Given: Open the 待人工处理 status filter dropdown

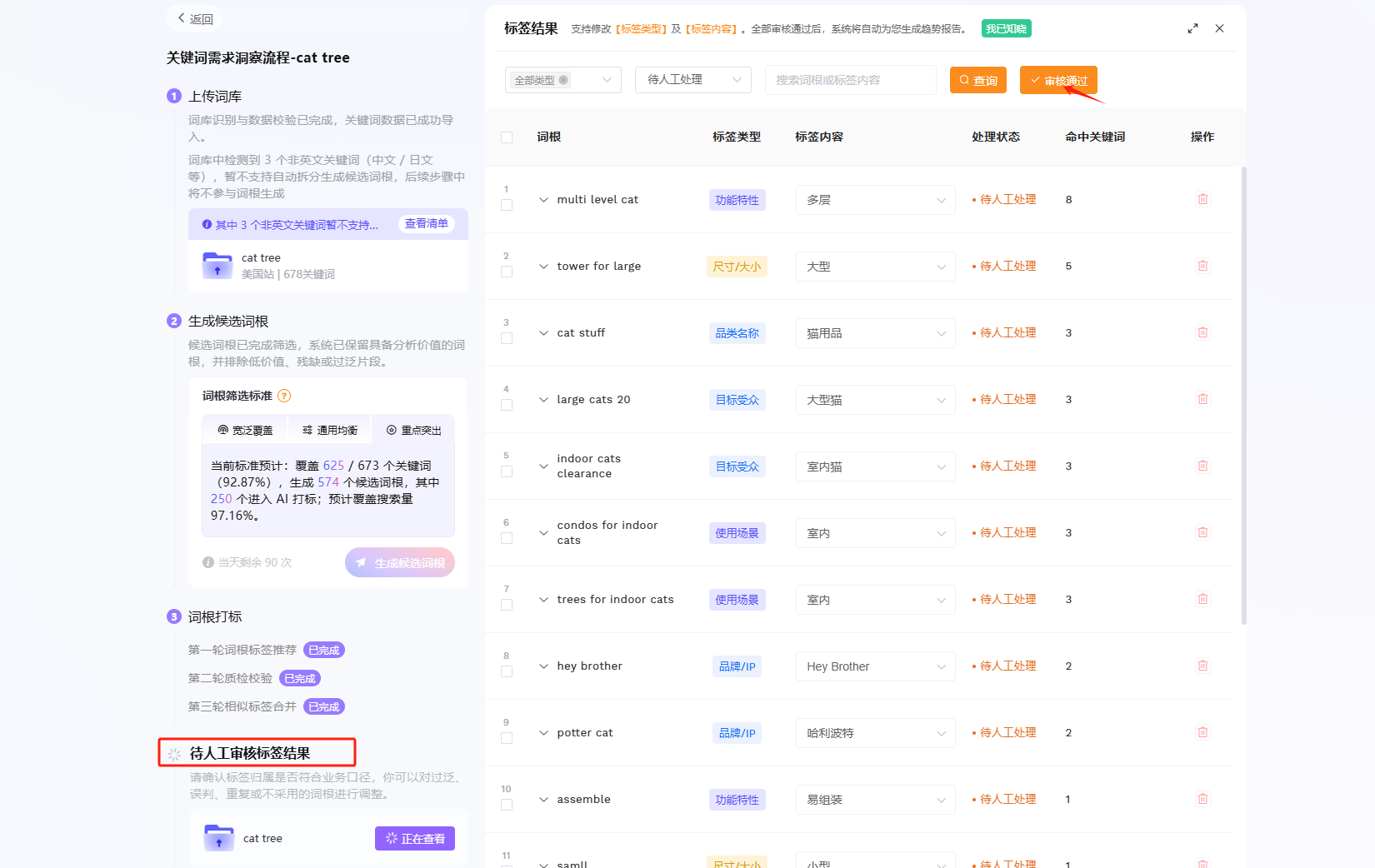Looking at the screenshot, I should [x=693, y=80].
